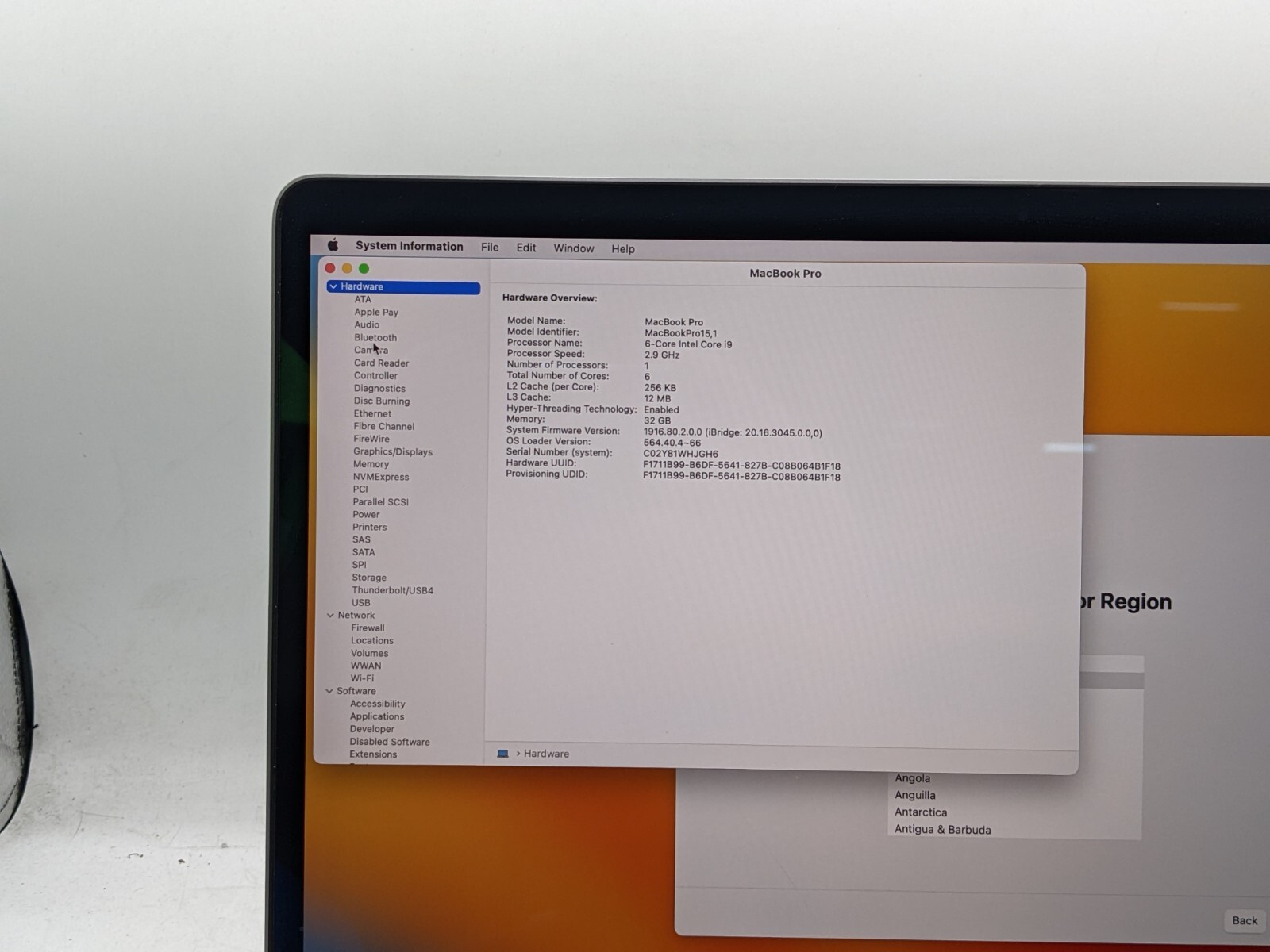This screenshot has width=1270, height=952.
Task: Select Developer in the sidebar
Action: click(x=371, y=729)
